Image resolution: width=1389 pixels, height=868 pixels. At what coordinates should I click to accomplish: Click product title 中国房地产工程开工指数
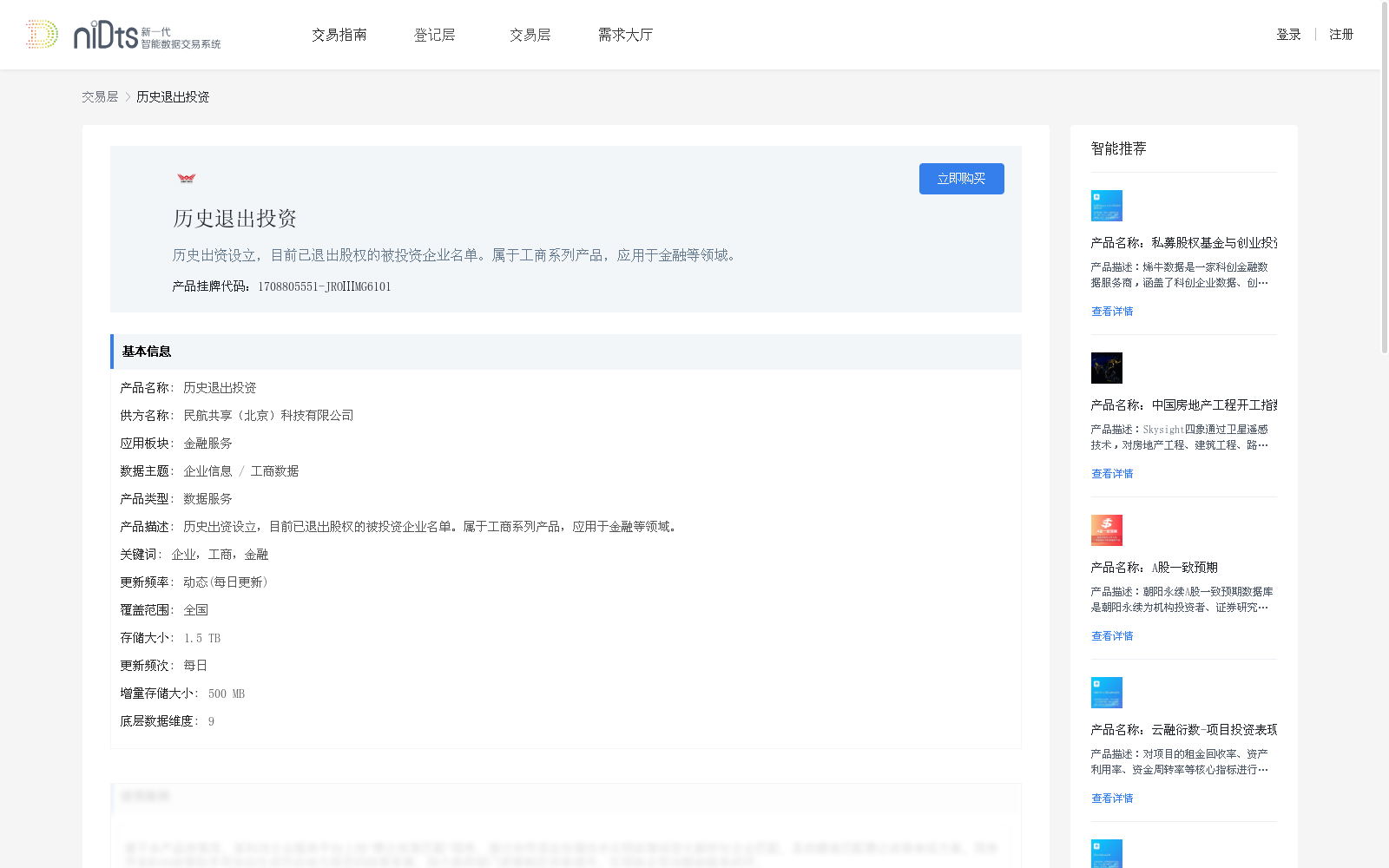(x=1184, y=405)
